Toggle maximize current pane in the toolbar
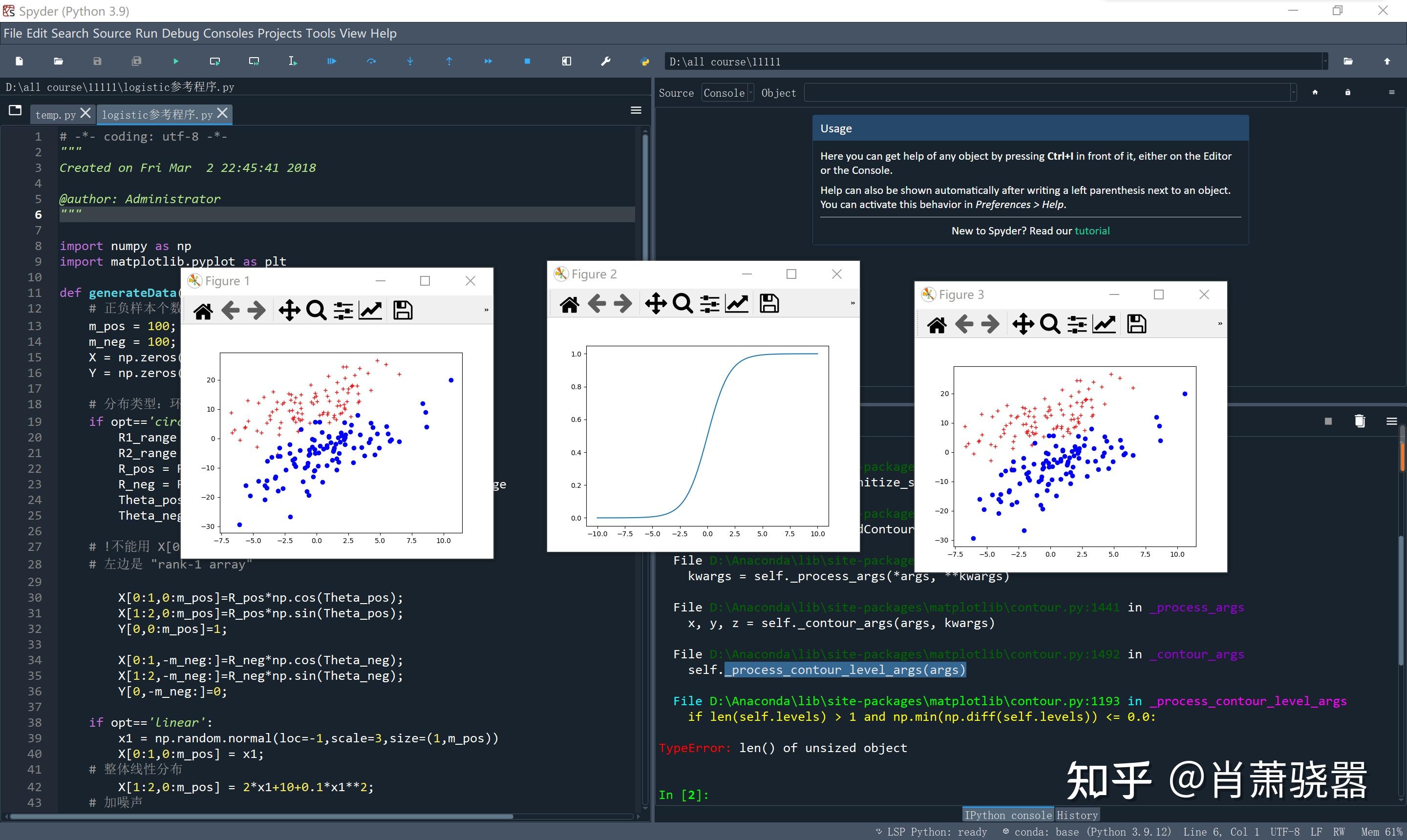Screen dimensions: 1407x840 pyautogui.click(x=566, y=61)
